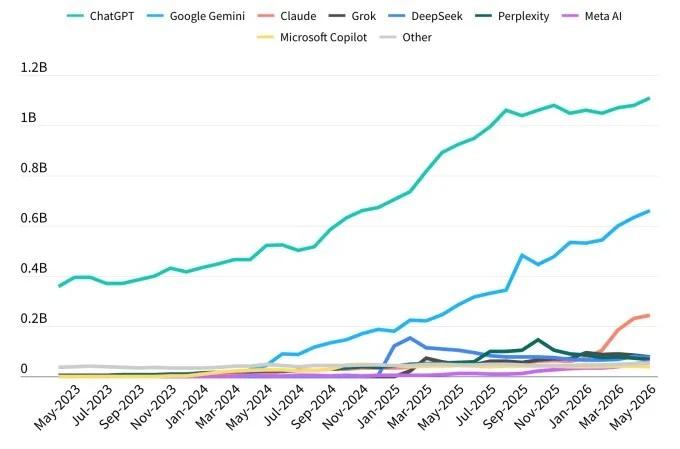This screenshot has width=680, height=449.
Task: Click the Meta AI legend label
Action: tap(603, 16)
